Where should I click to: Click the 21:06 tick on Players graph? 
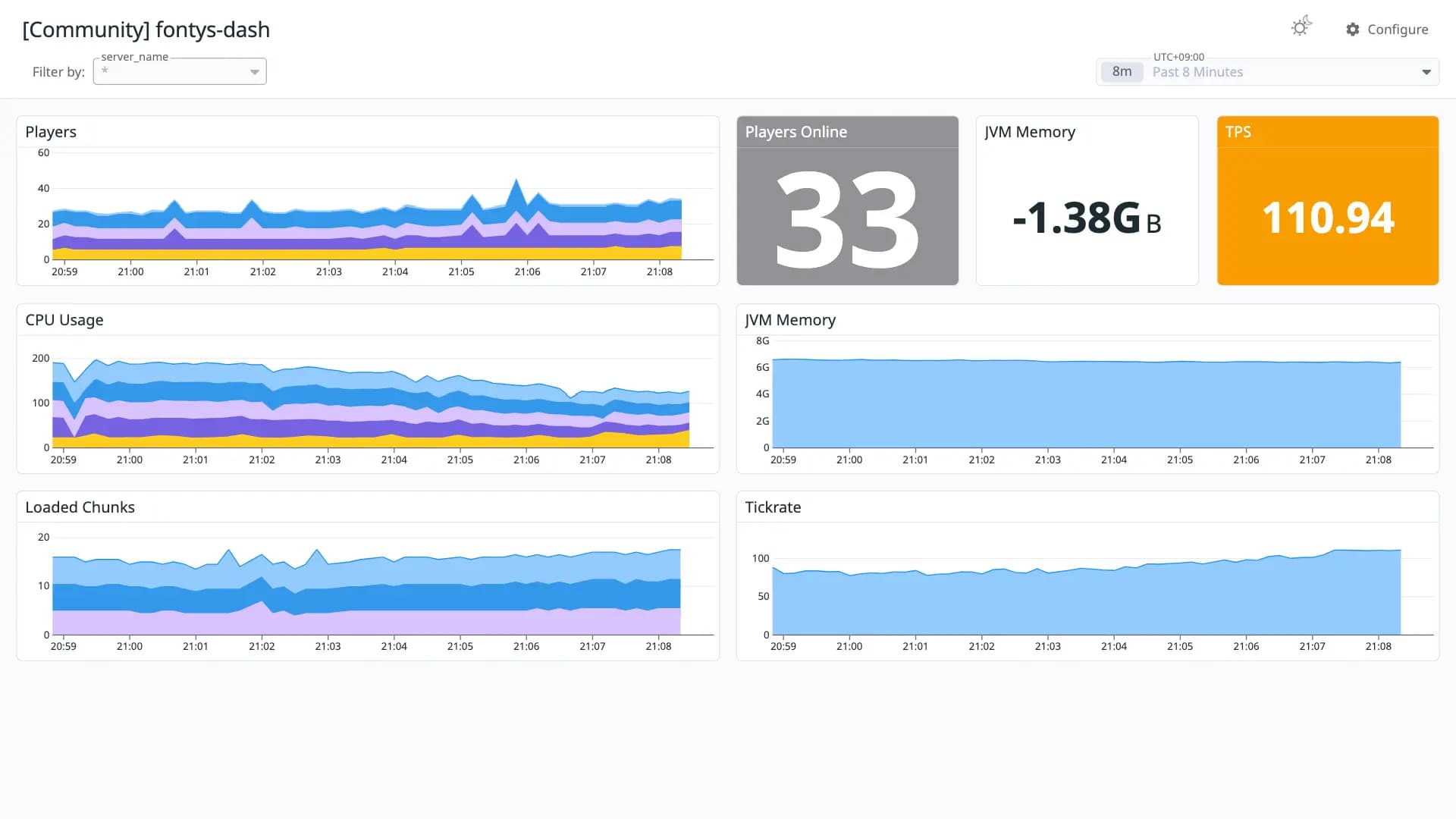click(x=527, y=271)
